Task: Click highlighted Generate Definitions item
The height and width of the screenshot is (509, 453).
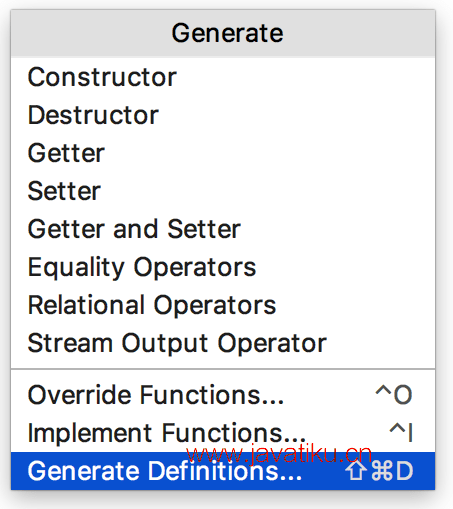Action: (223, 471)
